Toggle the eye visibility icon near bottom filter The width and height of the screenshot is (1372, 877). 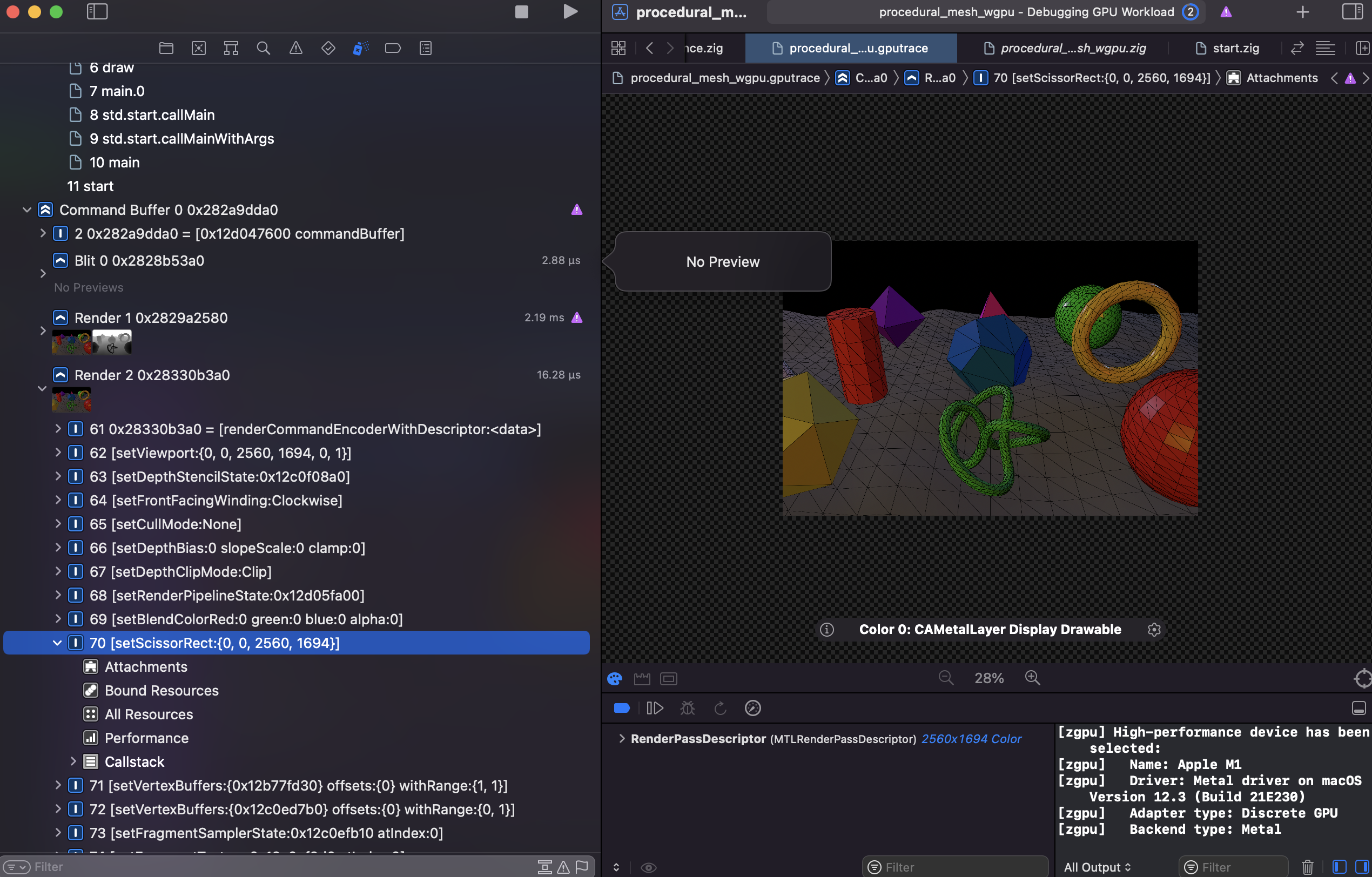click(x=649, y=867)
